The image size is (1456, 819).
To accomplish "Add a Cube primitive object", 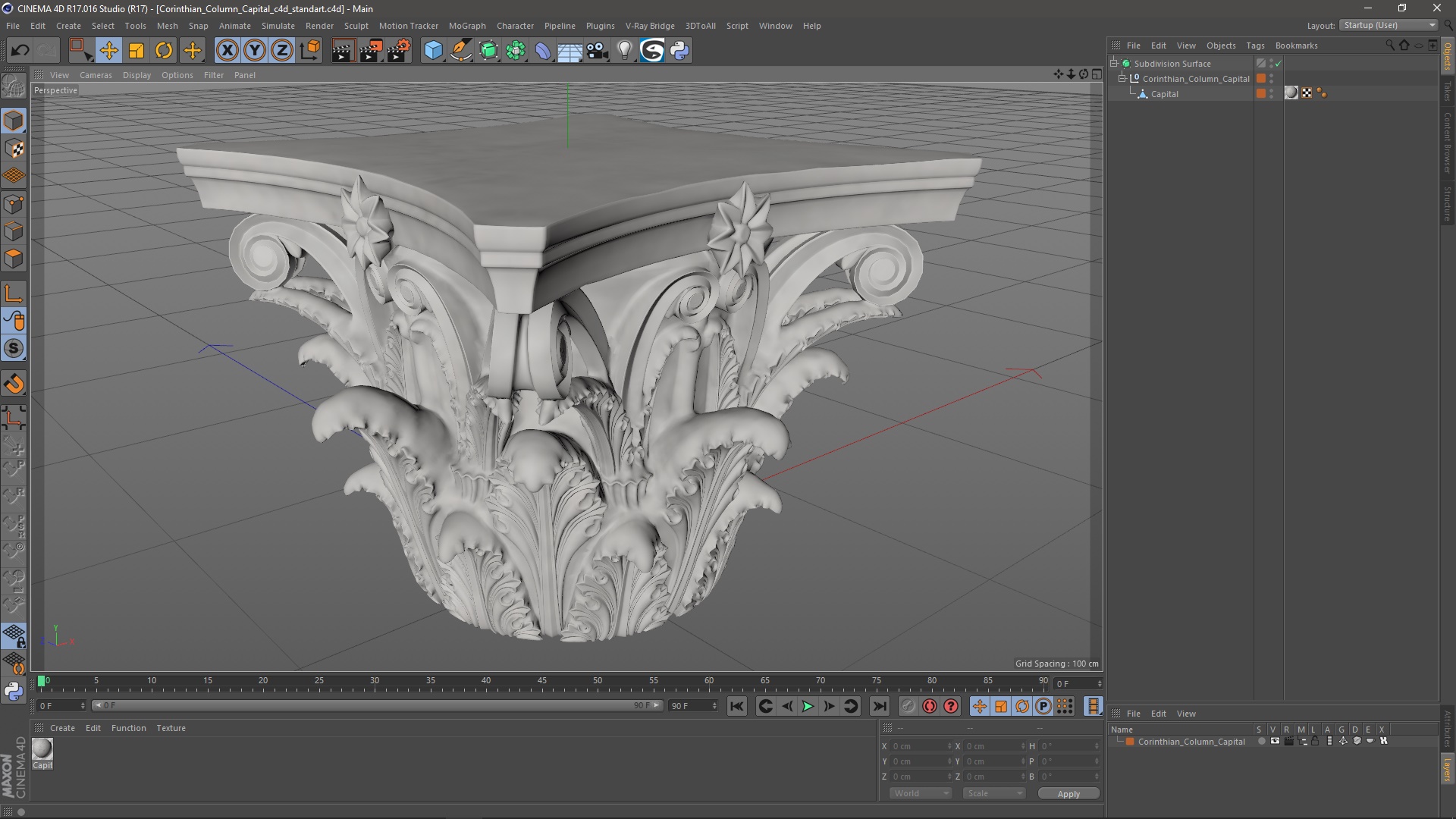I will (433, 51).
